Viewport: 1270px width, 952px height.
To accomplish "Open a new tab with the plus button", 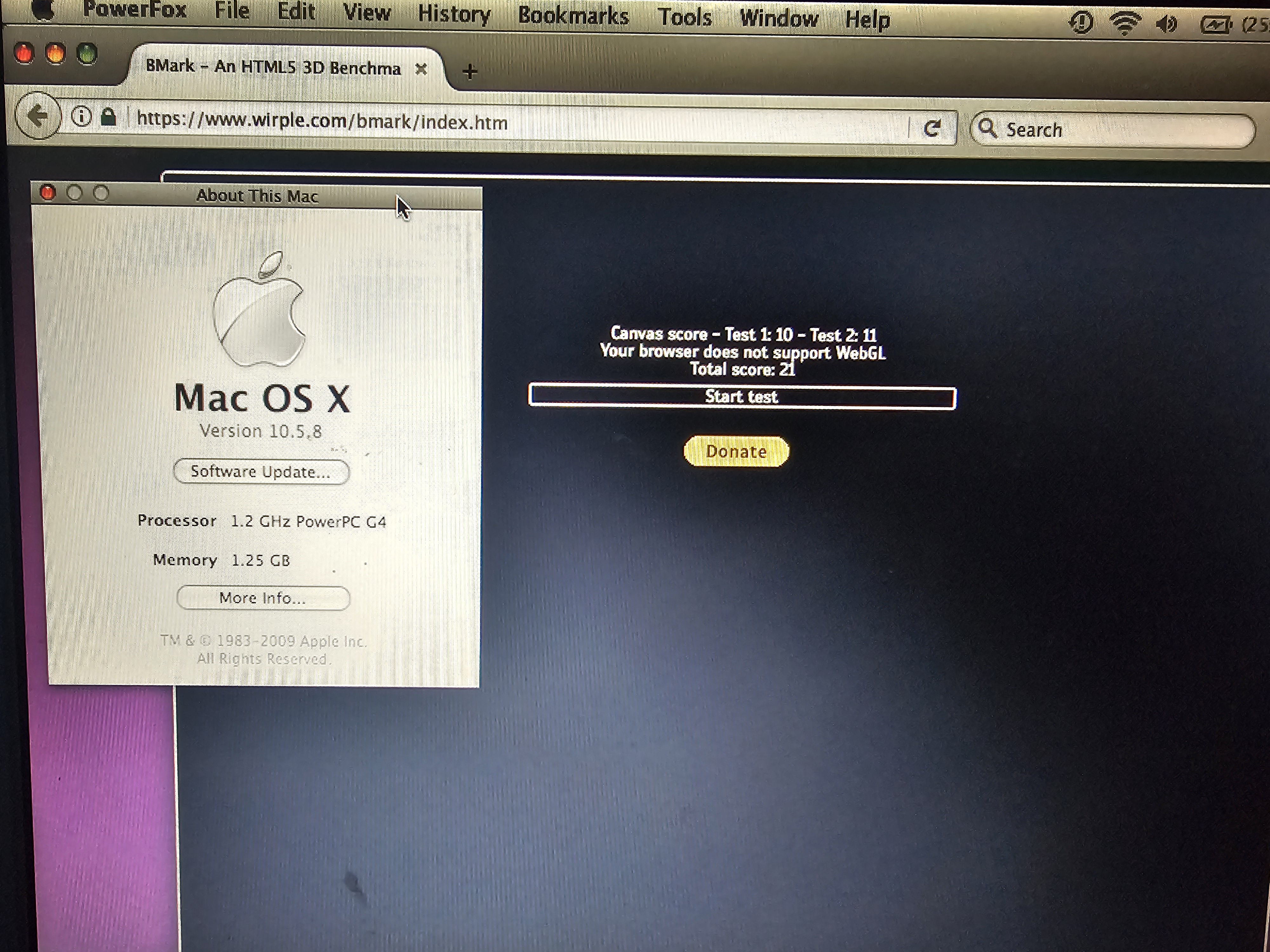I will 470,72.
